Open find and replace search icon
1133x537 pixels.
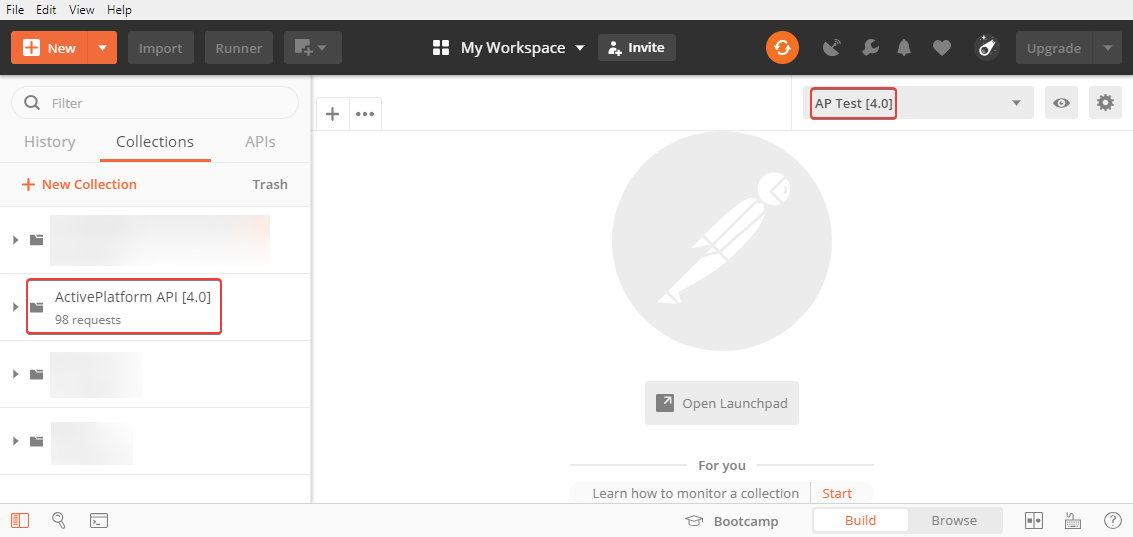point(59,520)
